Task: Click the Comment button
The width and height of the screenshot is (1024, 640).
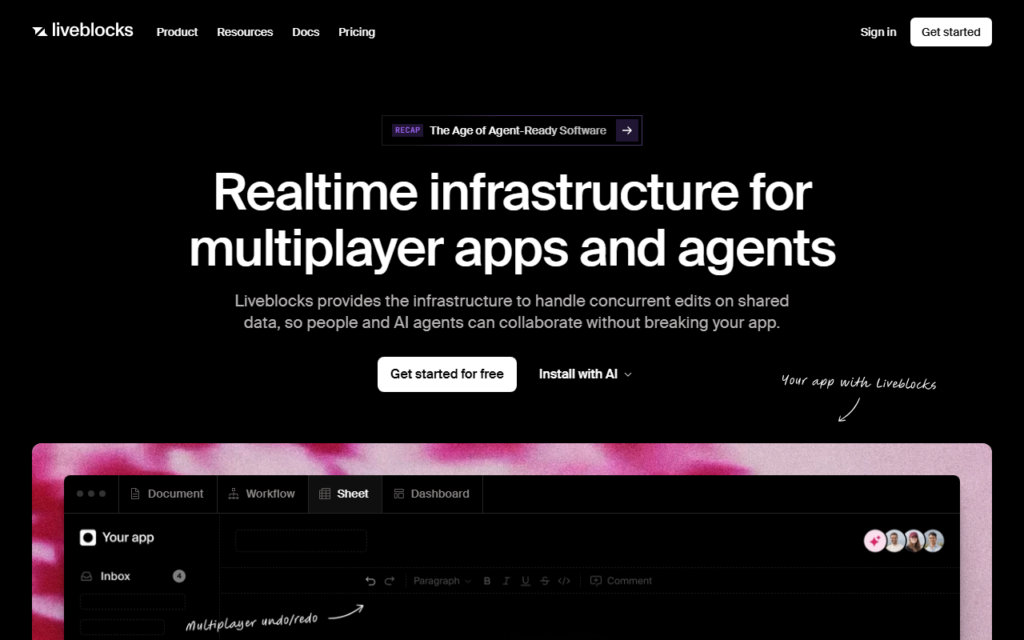Action: 620,581
